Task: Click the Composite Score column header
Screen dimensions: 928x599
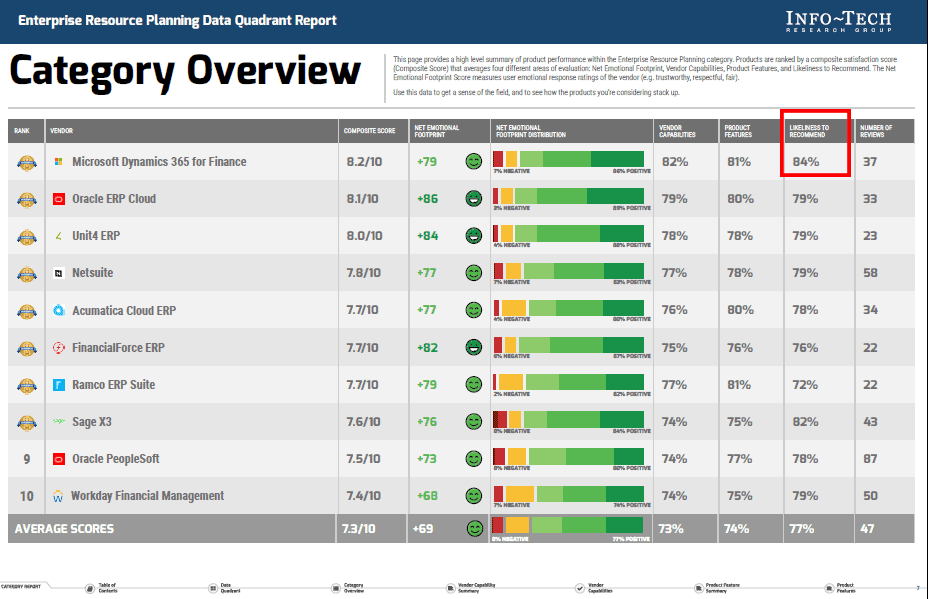Action: 369,131
